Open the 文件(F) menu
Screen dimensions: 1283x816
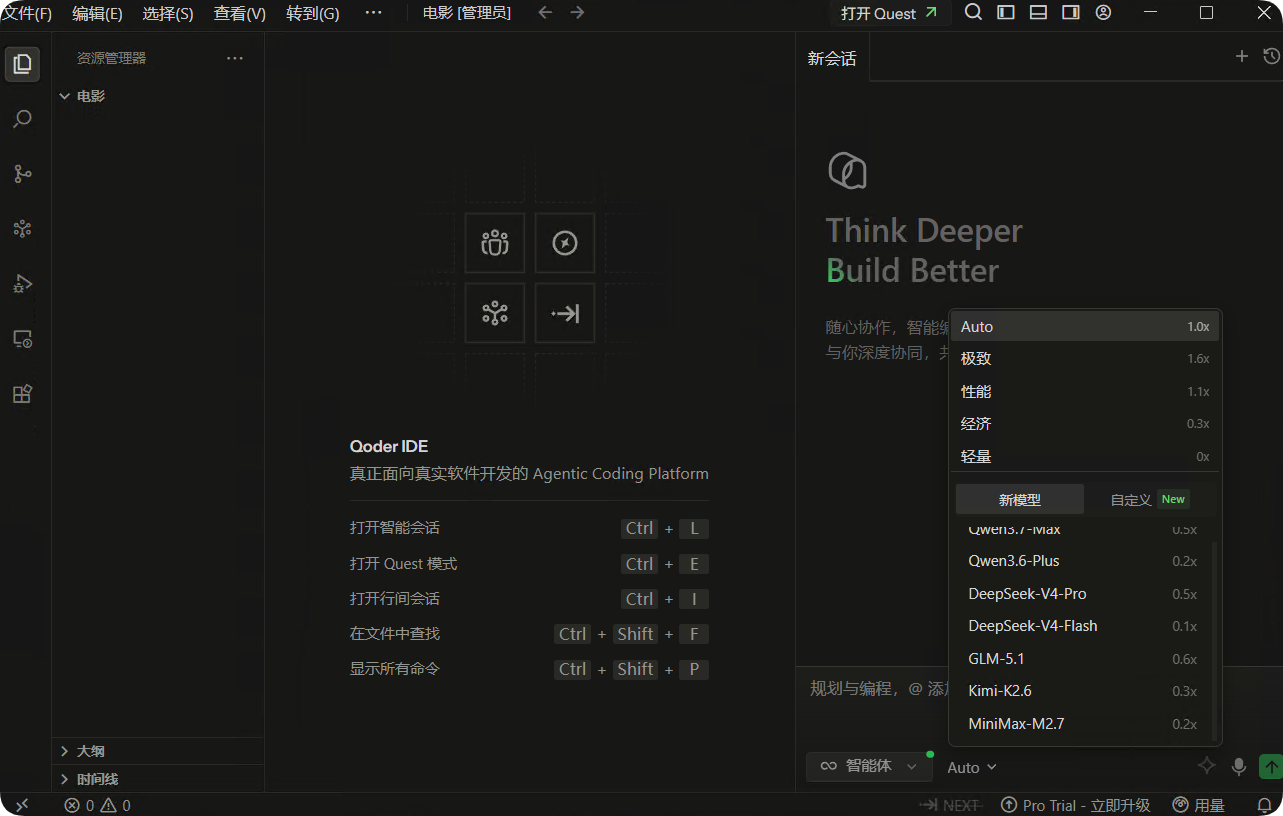[27, 13]
